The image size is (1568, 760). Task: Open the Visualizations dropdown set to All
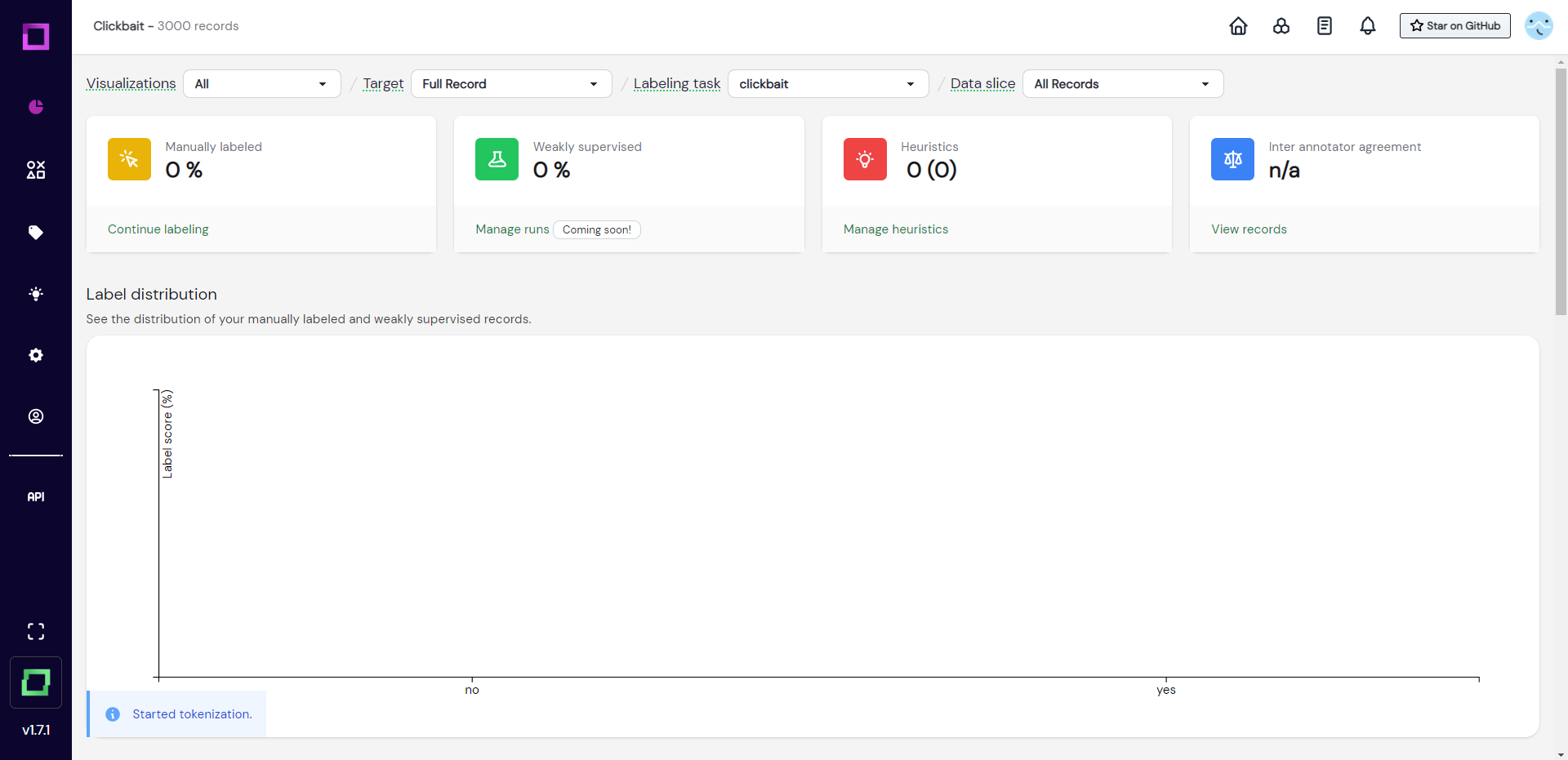click(262, 84)
